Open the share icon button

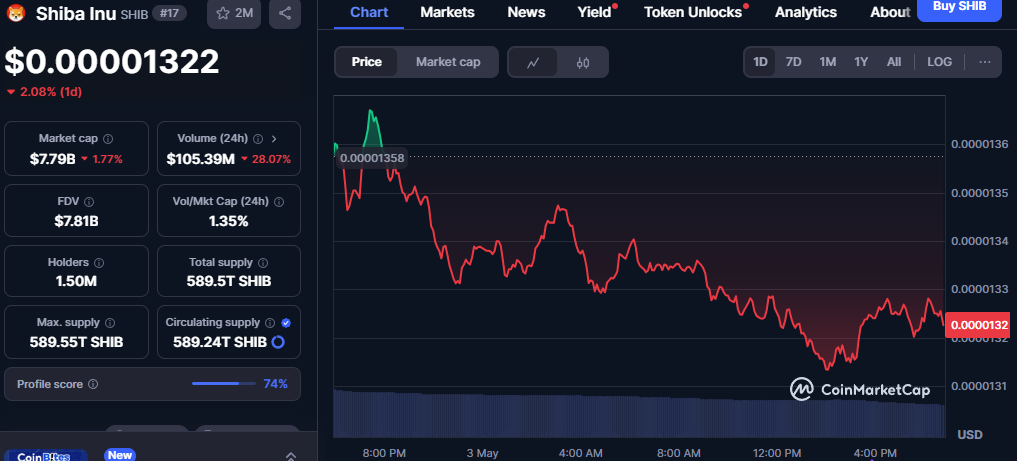[285, 13]
